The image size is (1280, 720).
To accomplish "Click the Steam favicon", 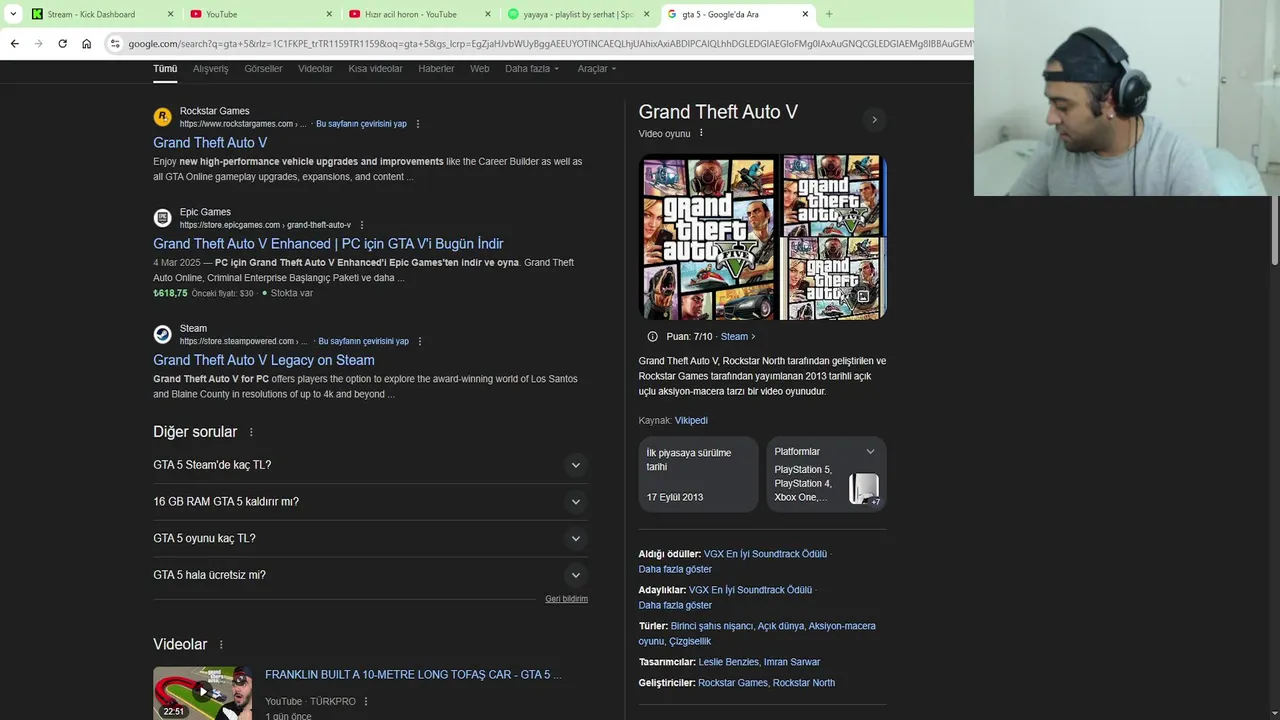I will [x=162, y=334].
